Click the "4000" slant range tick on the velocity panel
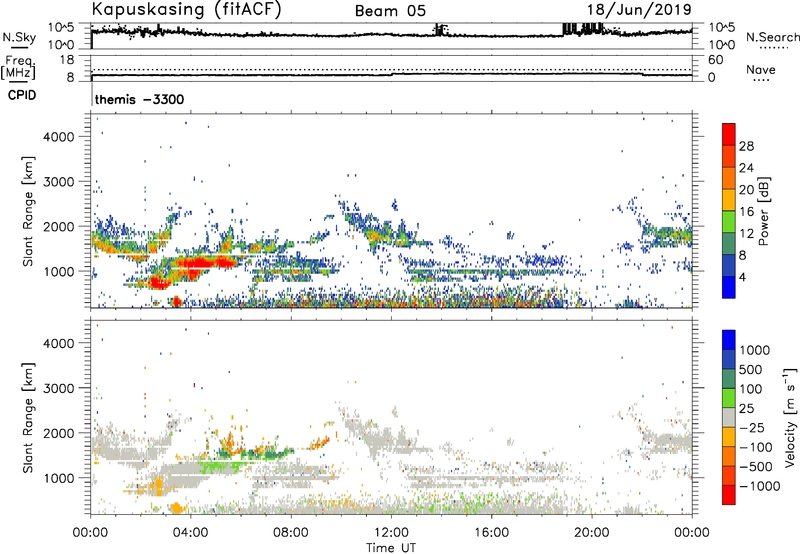Screen dimensions: 800x554 tap(59, 343)
